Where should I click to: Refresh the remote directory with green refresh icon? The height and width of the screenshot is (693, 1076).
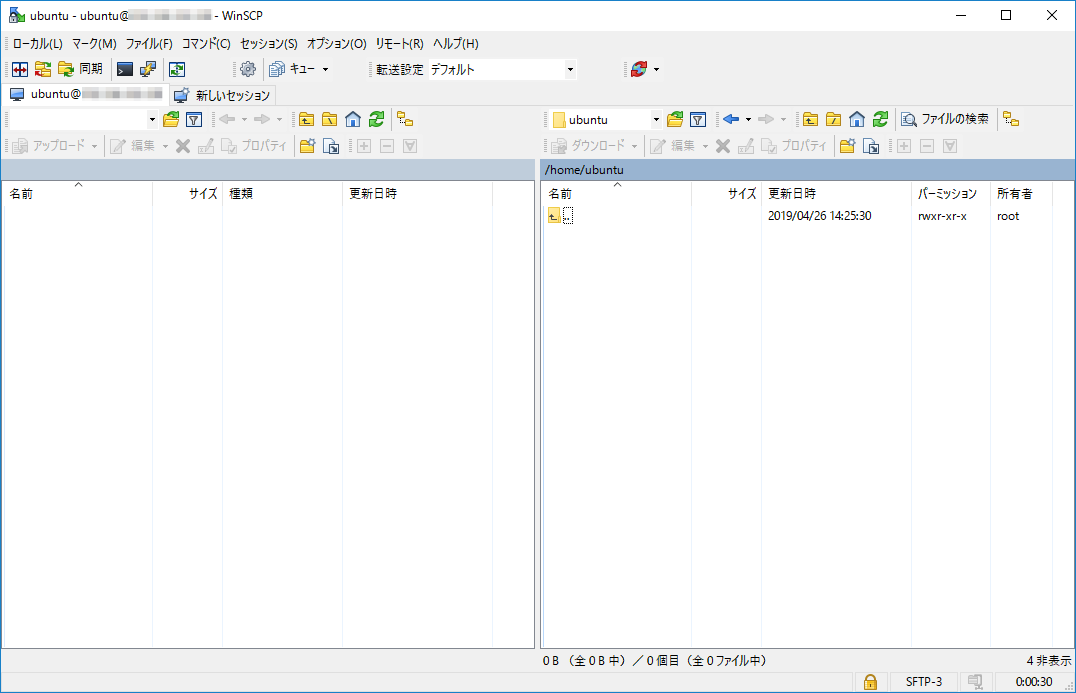(x=880, y=119)
